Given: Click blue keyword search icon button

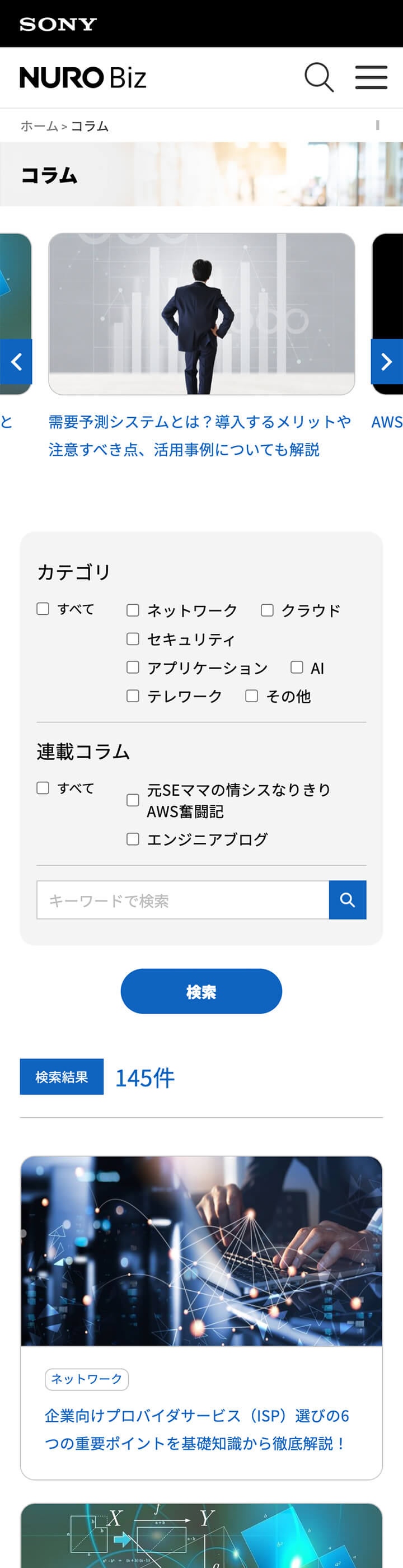Looking at the screenshot, I should pos(348,900).
